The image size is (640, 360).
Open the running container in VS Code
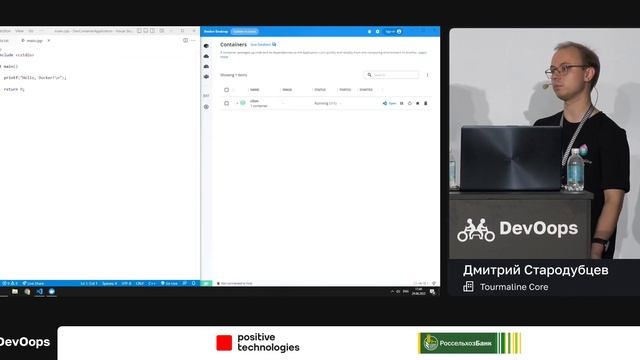389,103
